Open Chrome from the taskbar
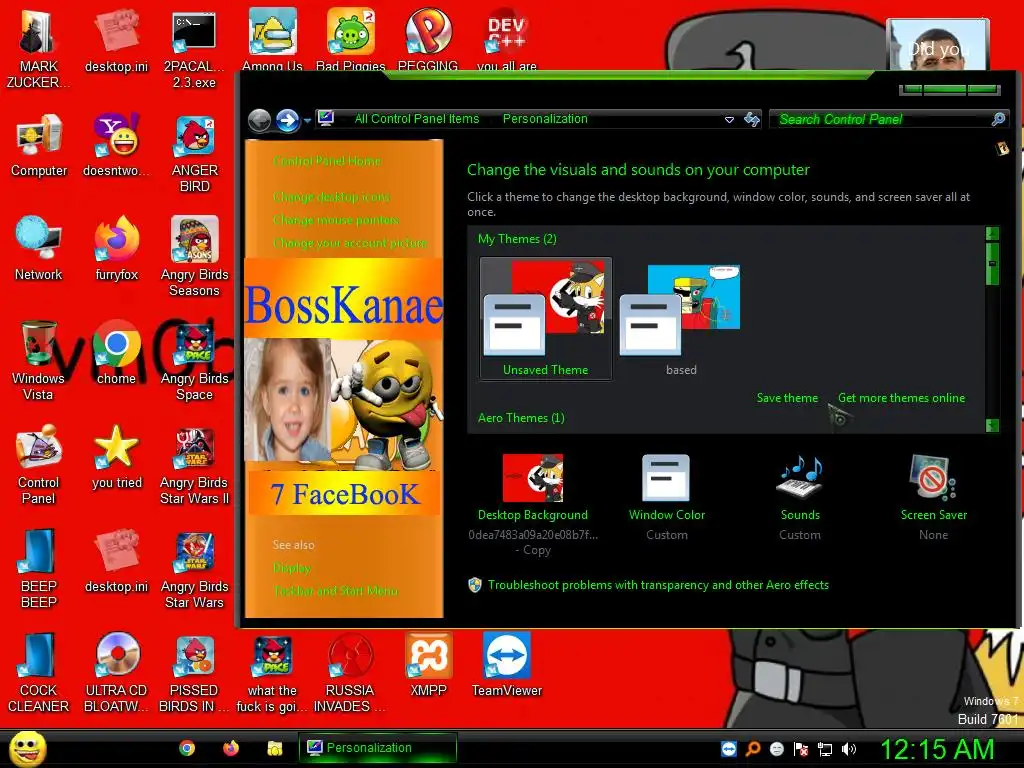This screenshot has height=768, width=1024. [187, 748]
